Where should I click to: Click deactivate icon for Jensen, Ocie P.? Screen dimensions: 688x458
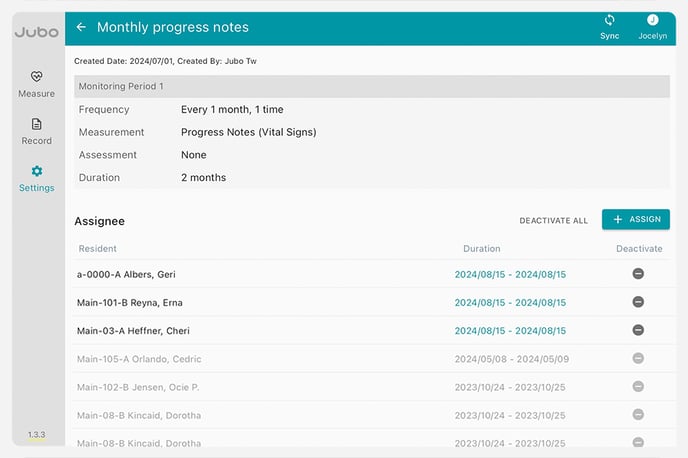[x=638, y=386]
